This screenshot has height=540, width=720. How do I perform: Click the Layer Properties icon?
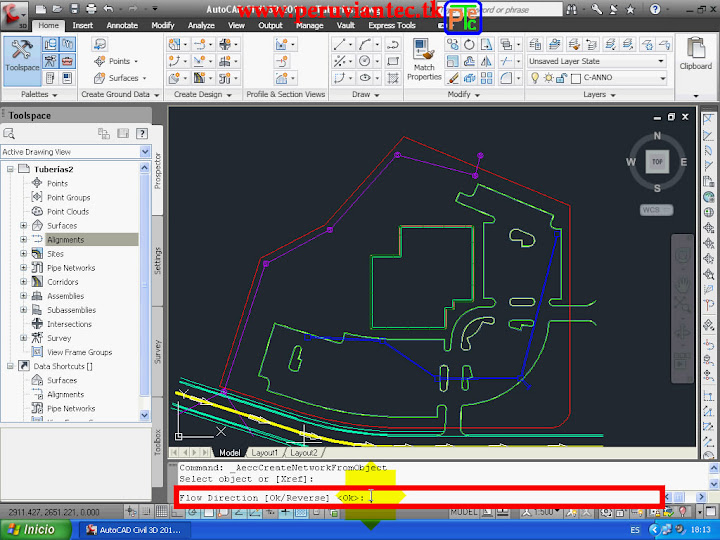coord(535,44)
